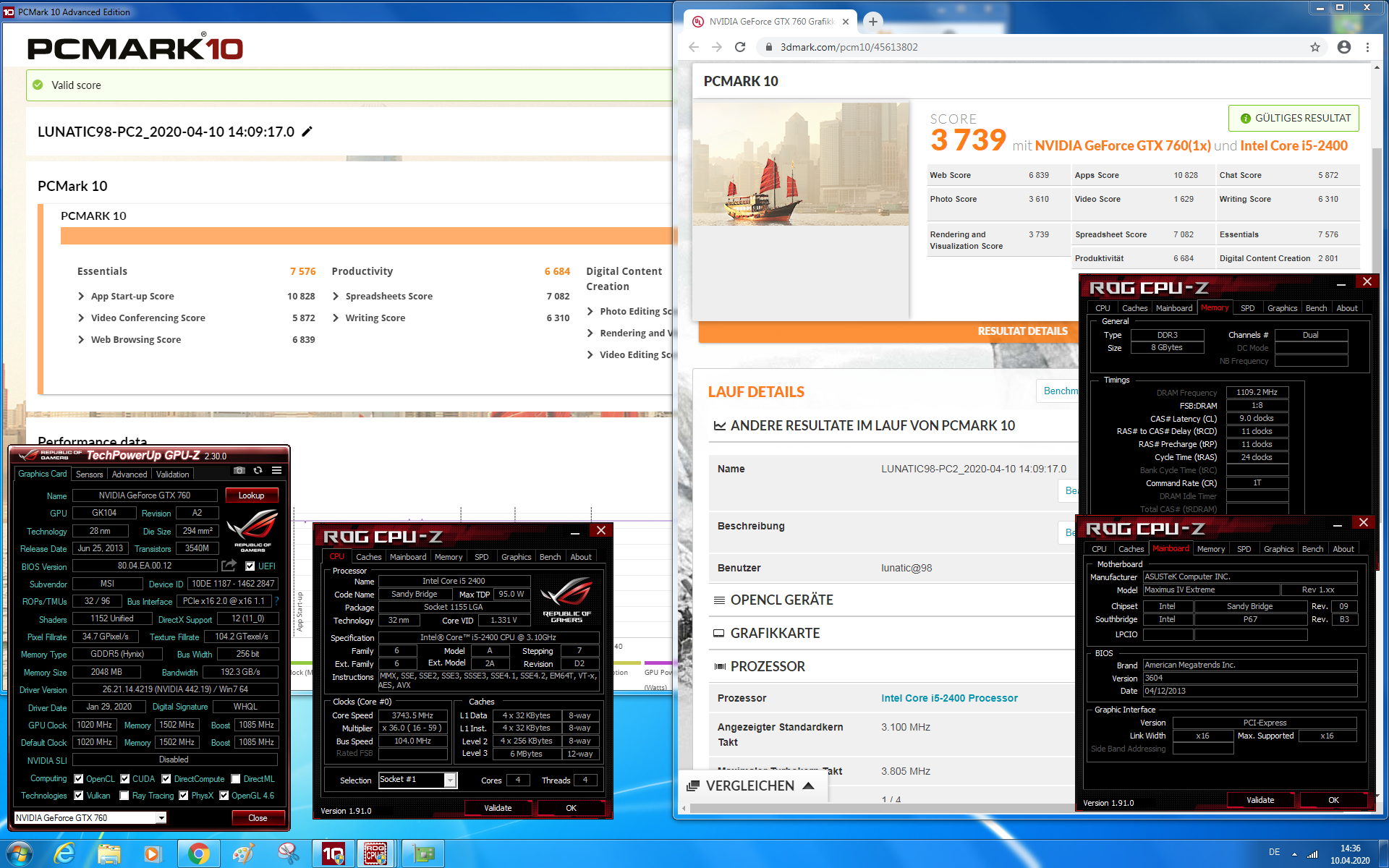Reload the 3dmark page
This screenshot has width=1389, height=868.
[x=740, y=47]
